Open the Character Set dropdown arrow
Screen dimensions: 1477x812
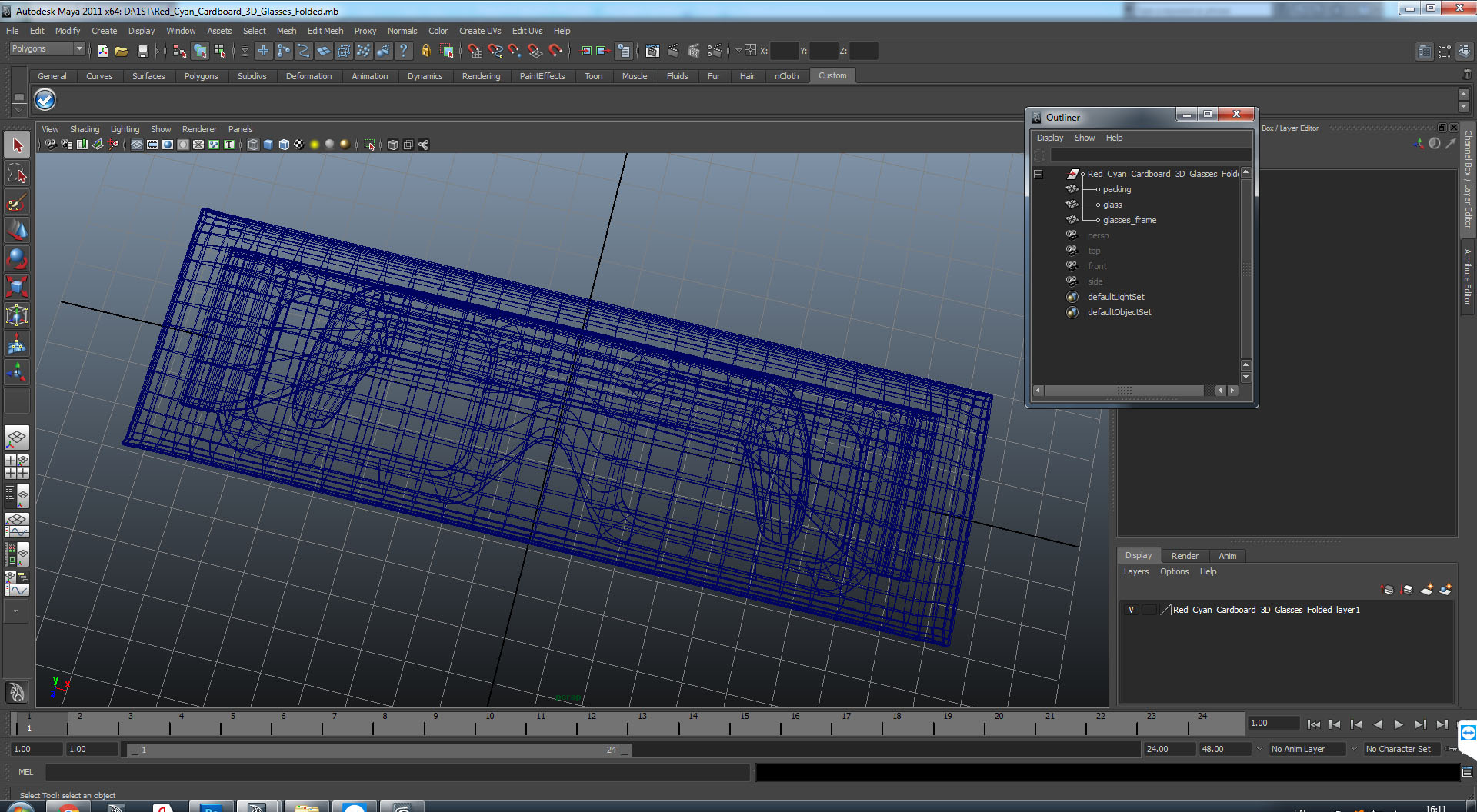pos(1354,748)
